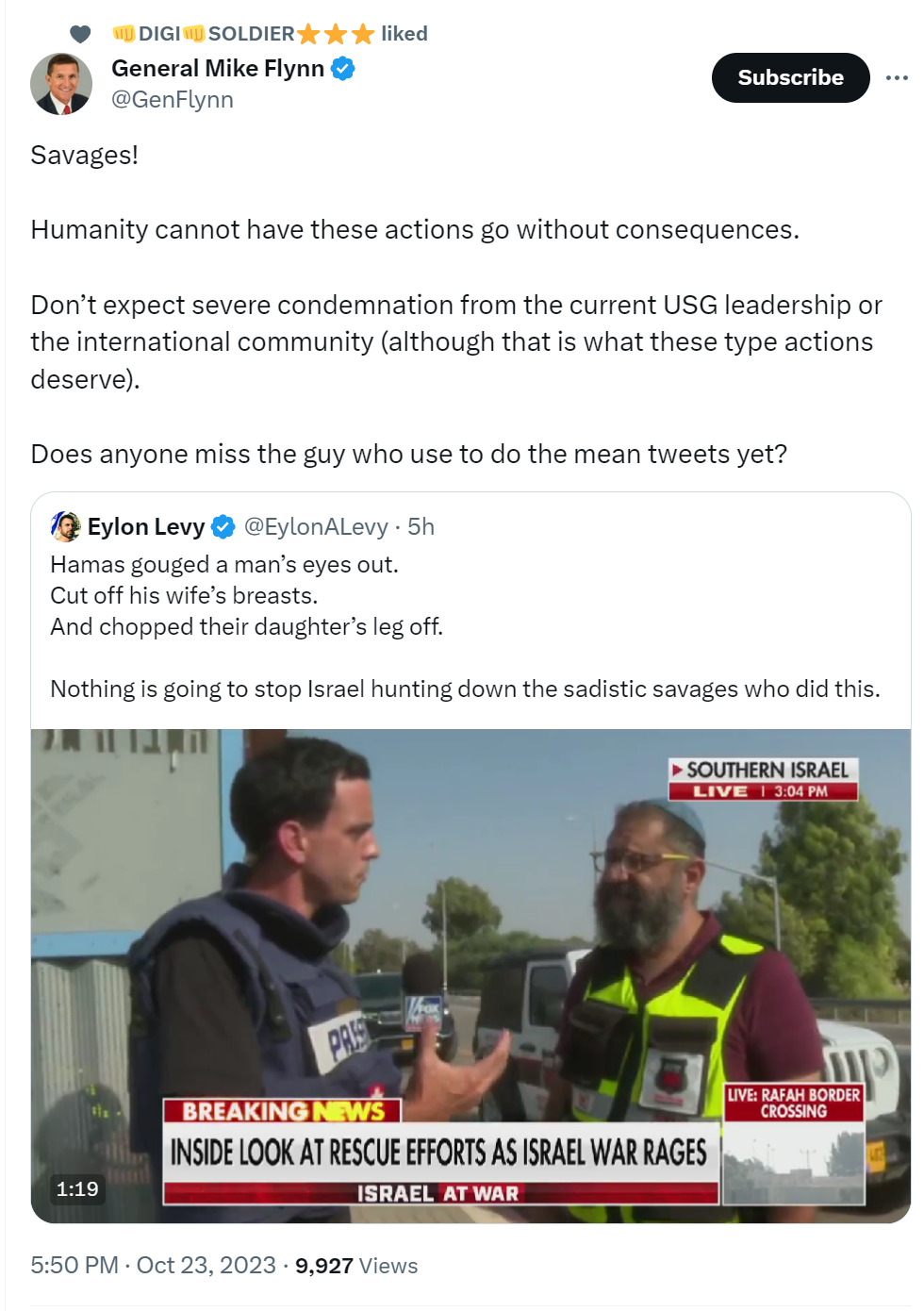This screenshot has height=1311, width=924.
Task: Click Eylon Levy's verified badge
Action: [x=223, y=527]
